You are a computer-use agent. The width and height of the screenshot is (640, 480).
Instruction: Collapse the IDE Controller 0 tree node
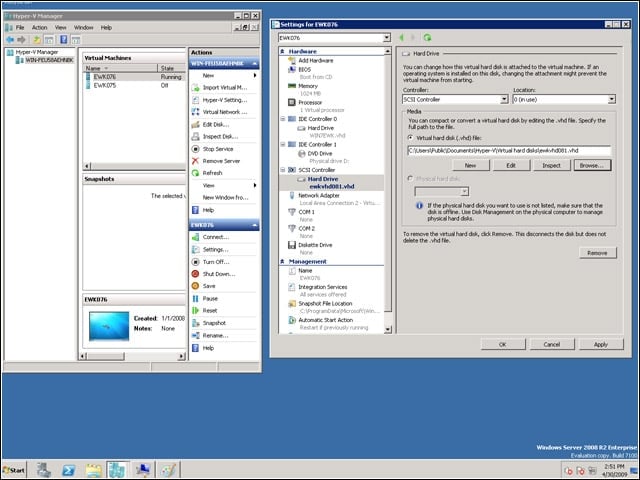click(x=283, y=119)
